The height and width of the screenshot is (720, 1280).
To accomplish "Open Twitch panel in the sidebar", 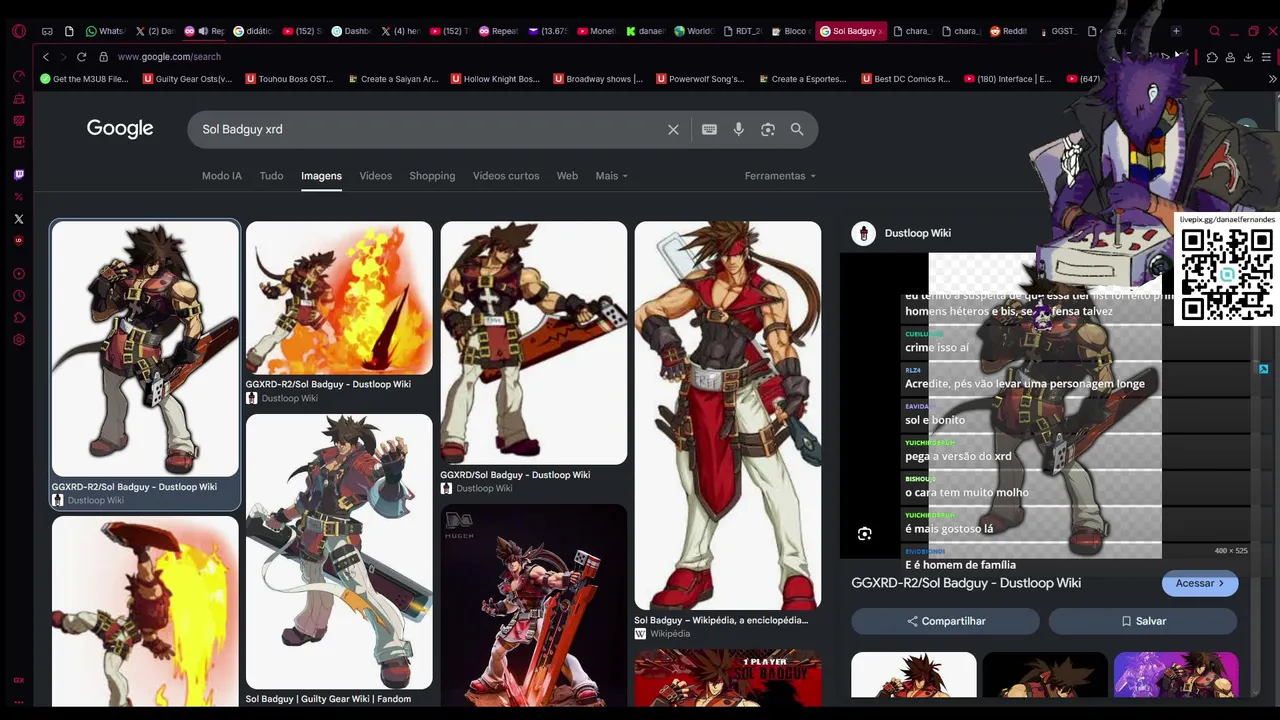I will (x=18, y=175).
